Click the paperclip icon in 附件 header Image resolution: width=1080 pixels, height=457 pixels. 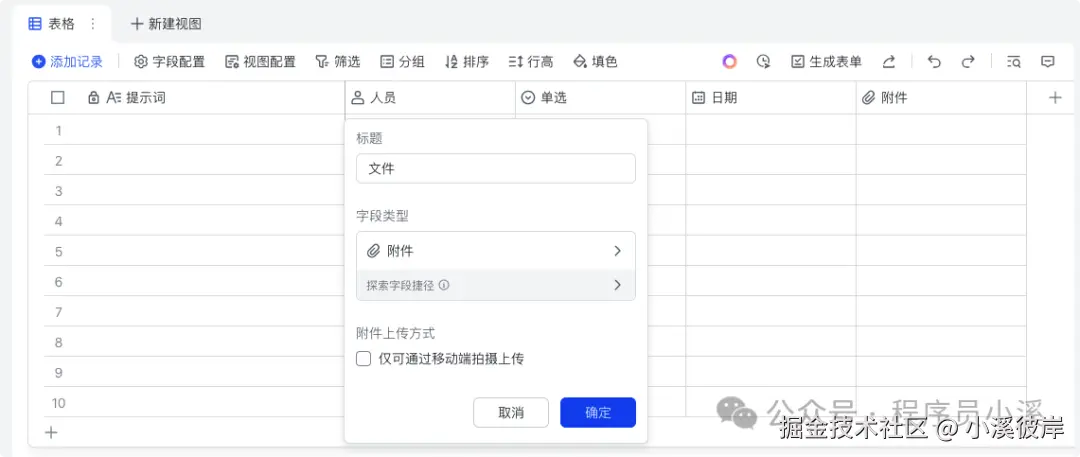869,98
